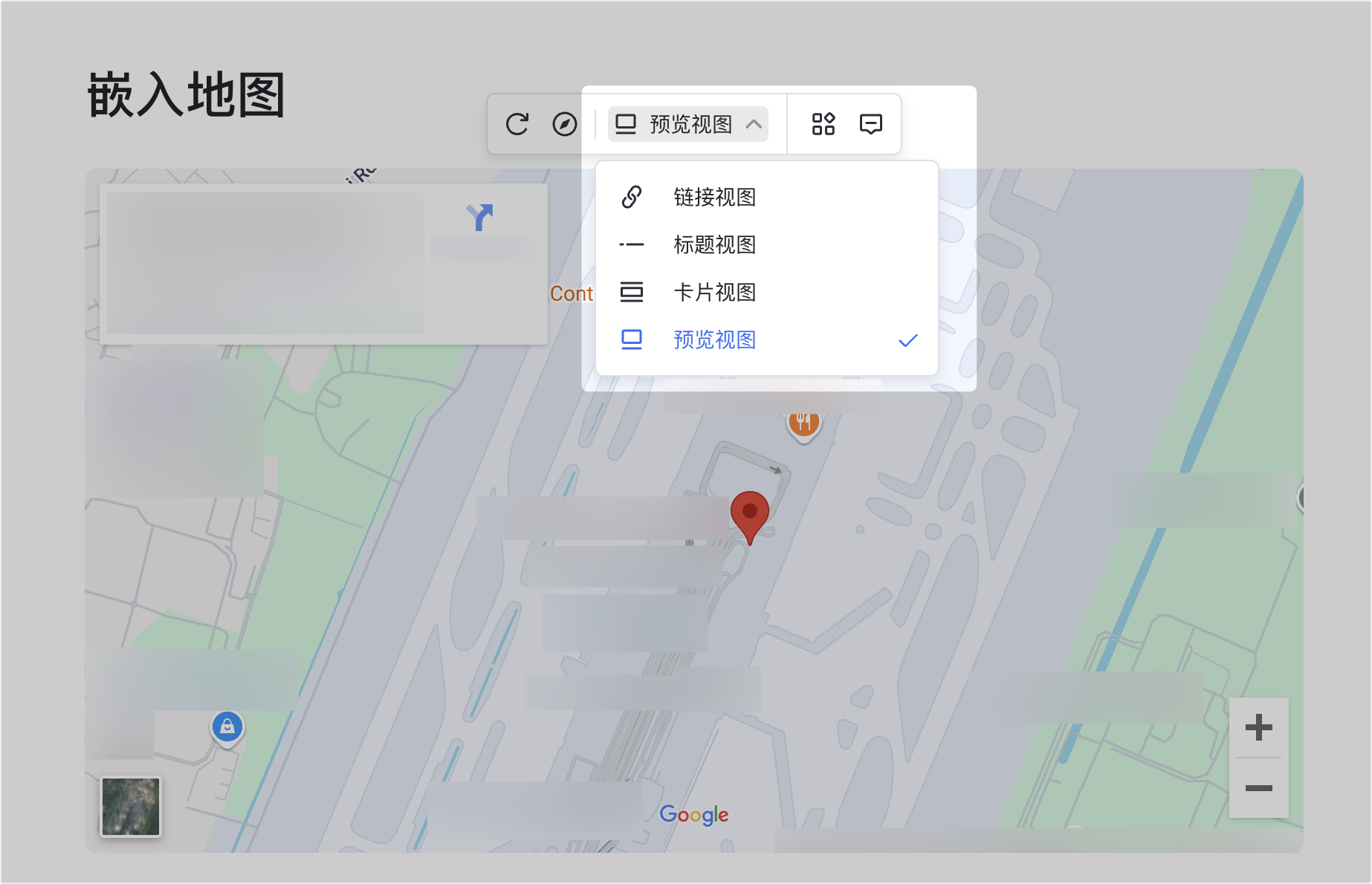Click the feedback speech bubble icon
Image resolution: width=1372 pixels, height=884 pixels.
pyautogui.click(x=870, y=124)
